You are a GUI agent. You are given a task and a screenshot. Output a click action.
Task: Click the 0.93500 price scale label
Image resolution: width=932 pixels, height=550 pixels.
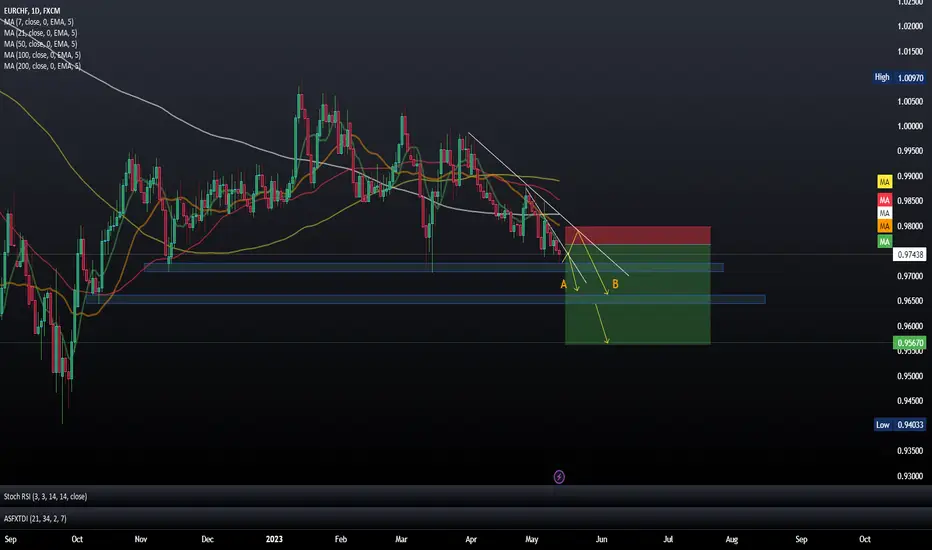[x=910, y=451]
